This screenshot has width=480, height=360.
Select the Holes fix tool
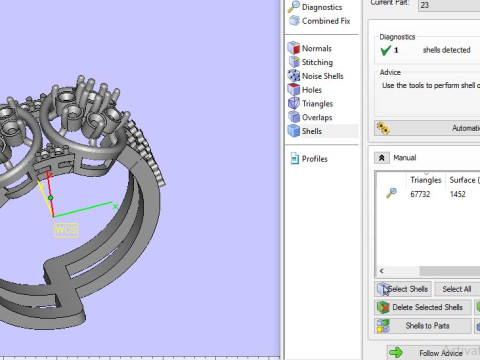305,90
